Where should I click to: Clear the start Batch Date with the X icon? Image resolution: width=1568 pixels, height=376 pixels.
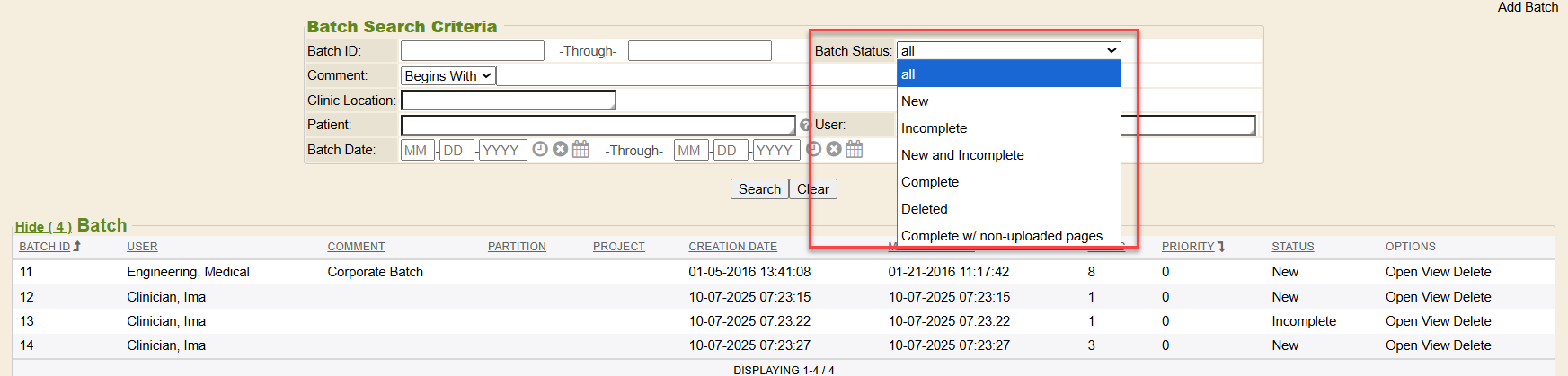coord(560,149)
